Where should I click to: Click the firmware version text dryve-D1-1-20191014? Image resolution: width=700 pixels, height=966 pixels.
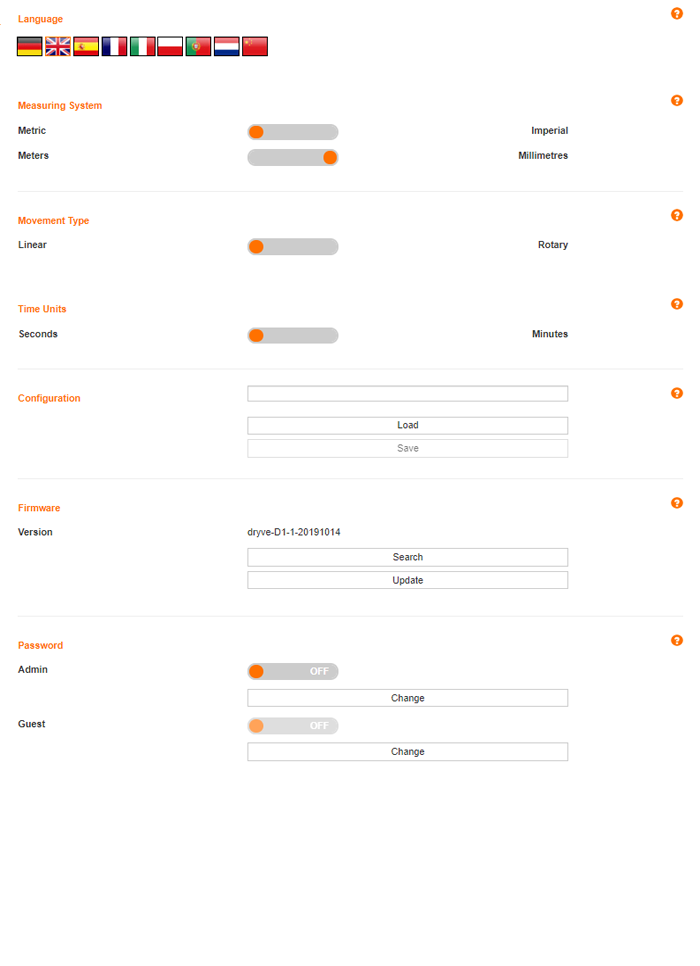(x=294, y=532)
